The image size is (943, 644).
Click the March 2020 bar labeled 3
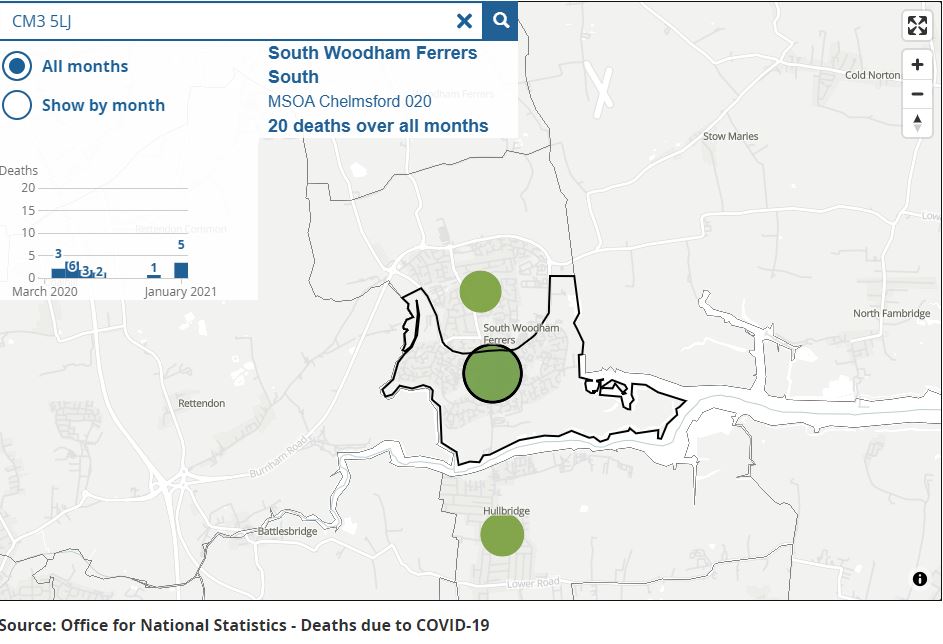[58, 273]
